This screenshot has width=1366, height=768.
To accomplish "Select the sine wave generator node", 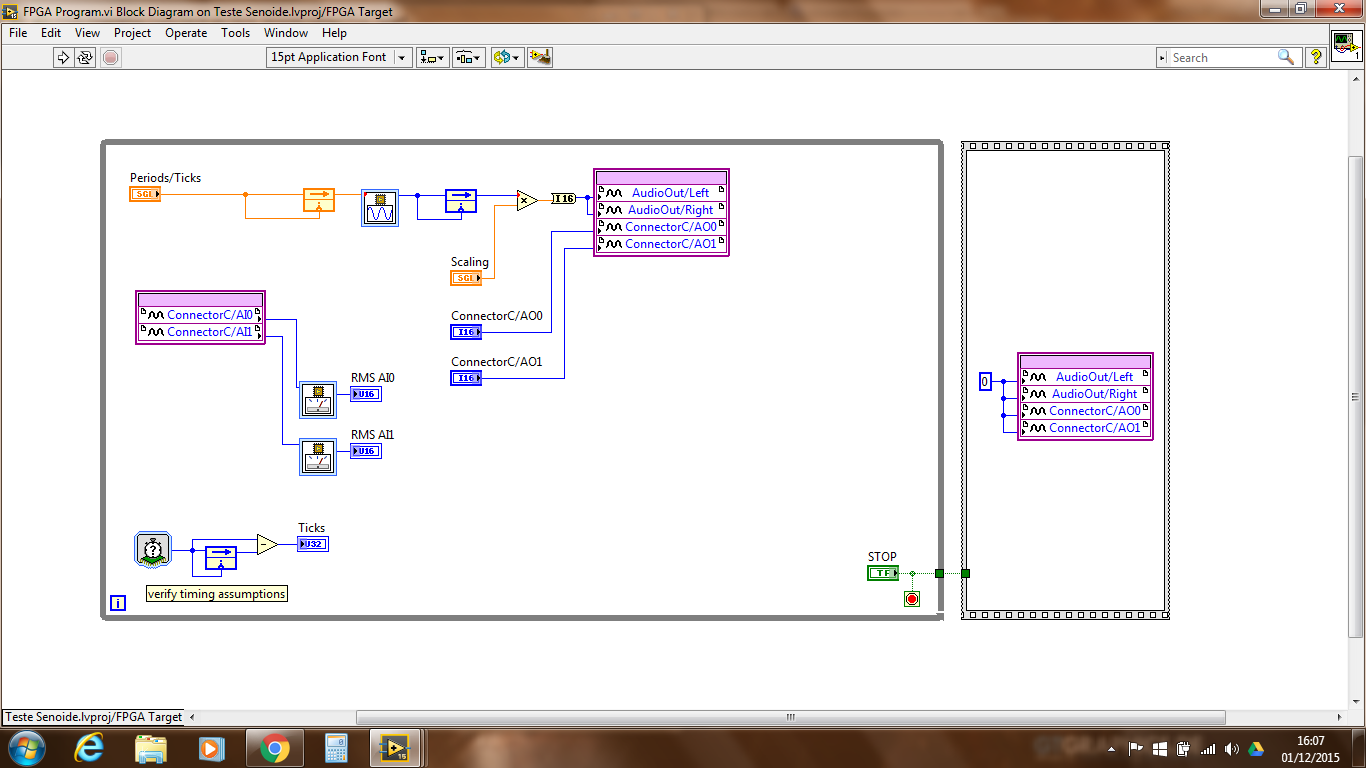I will point(380,208).
